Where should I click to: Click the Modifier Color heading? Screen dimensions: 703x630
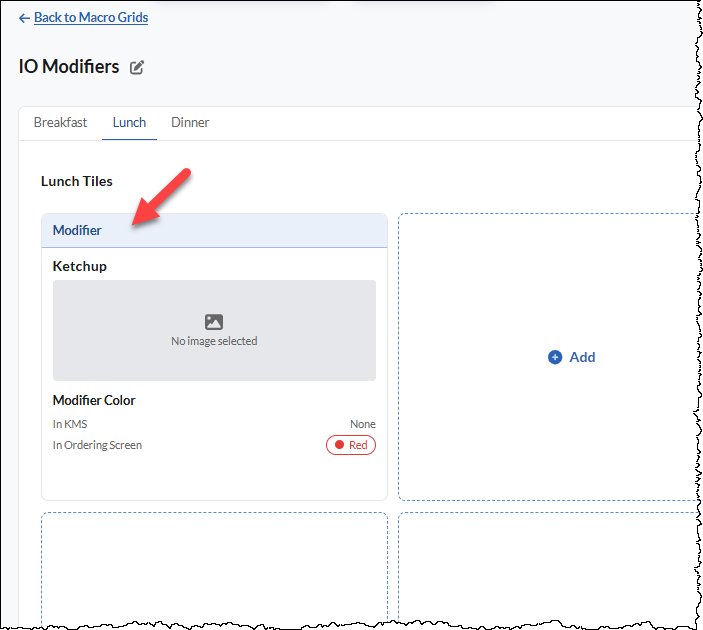[x=94, y=400]
